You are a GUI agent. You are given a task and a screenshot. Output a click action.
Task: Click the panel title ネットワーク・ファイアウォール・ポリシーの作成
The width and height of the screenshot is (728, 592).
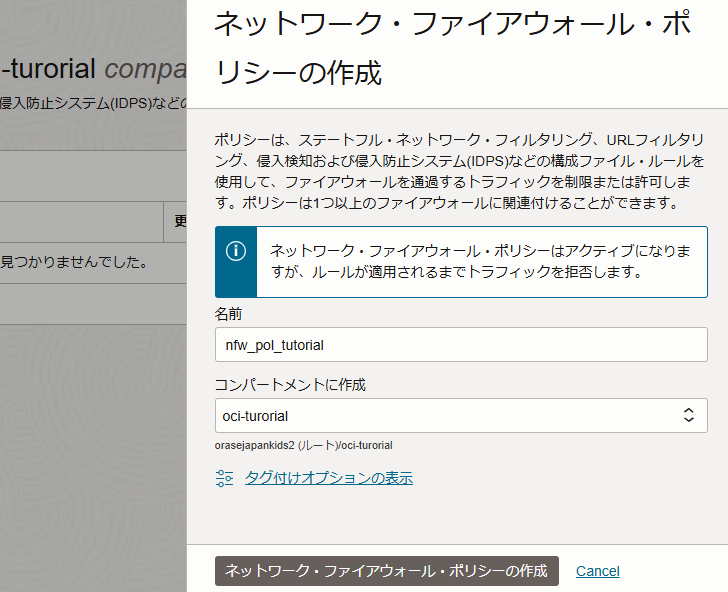coord(452,49)
